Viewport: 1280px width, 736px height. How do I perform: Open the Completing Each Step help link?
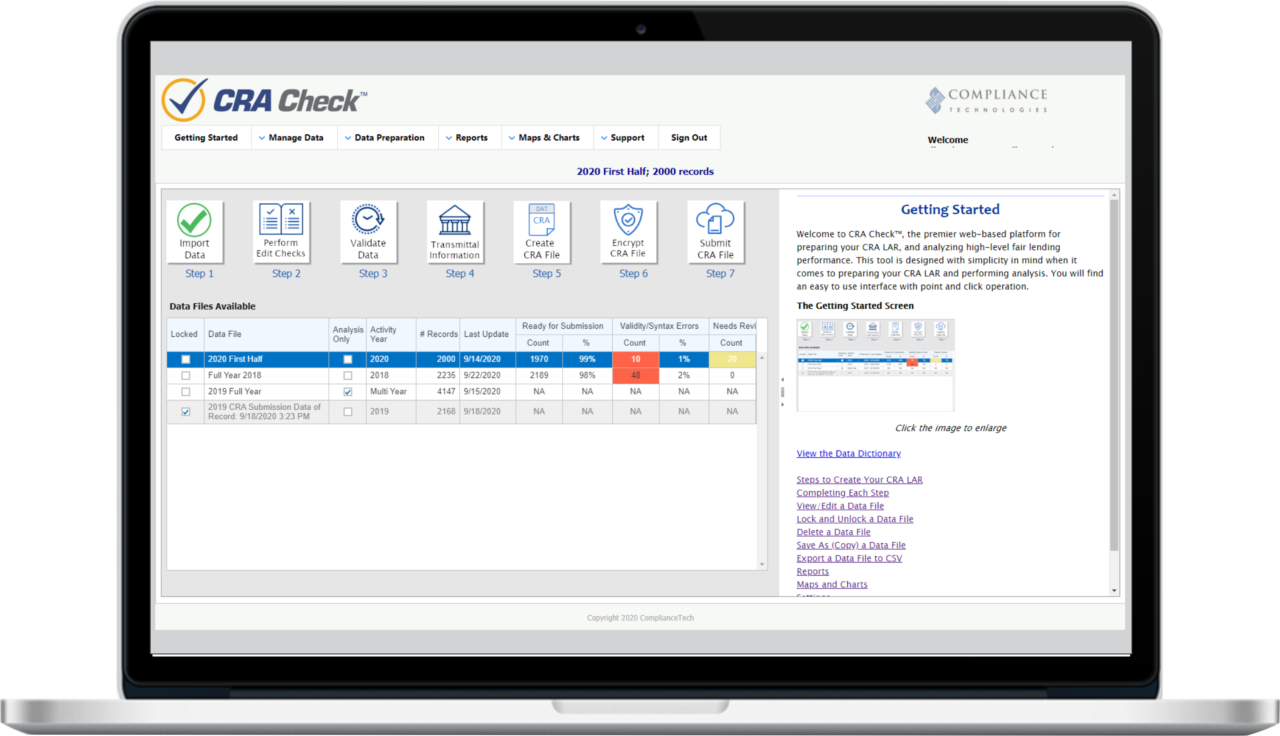click(x=843, y=493)
